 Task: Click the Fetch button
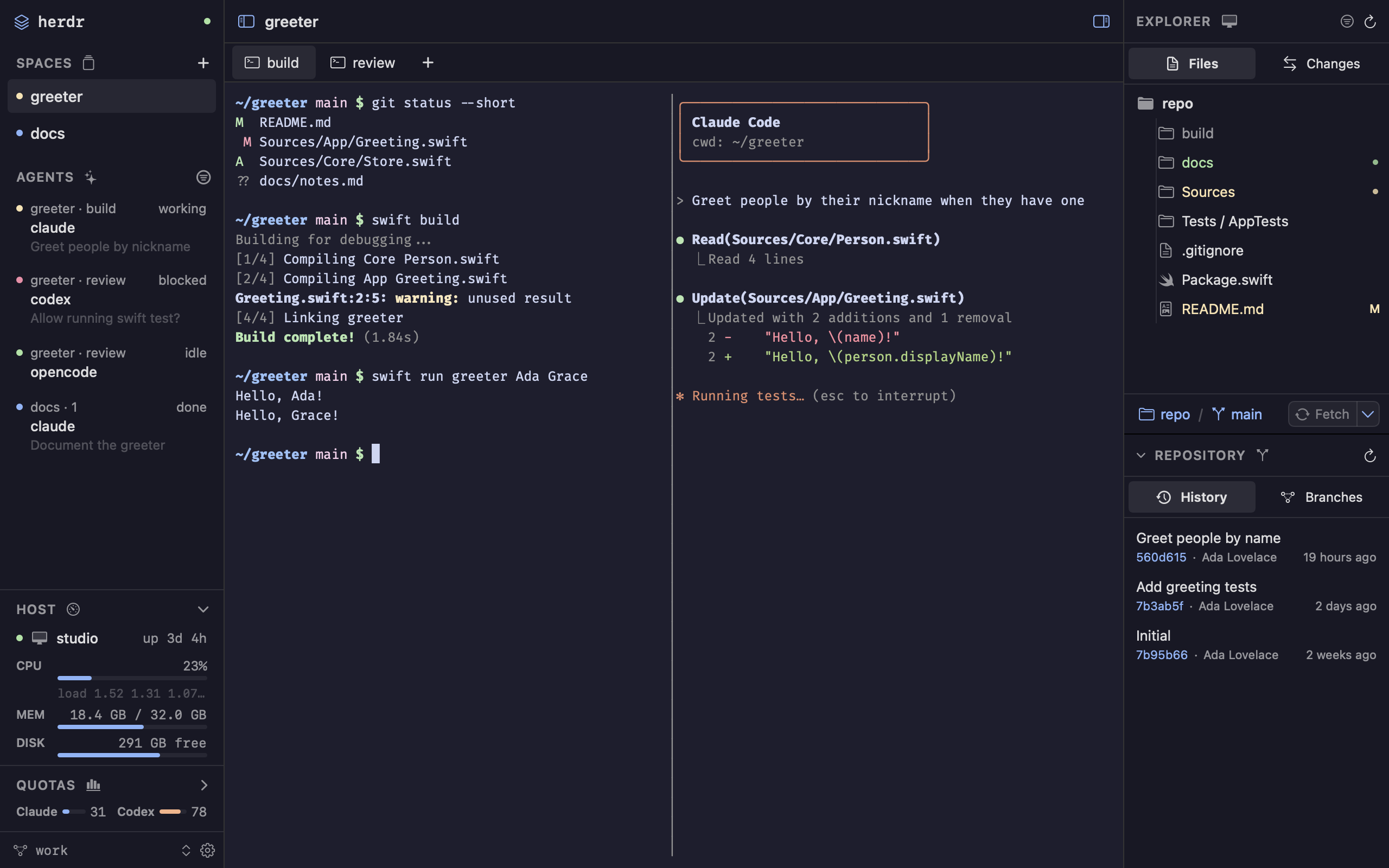[1322, 414]
